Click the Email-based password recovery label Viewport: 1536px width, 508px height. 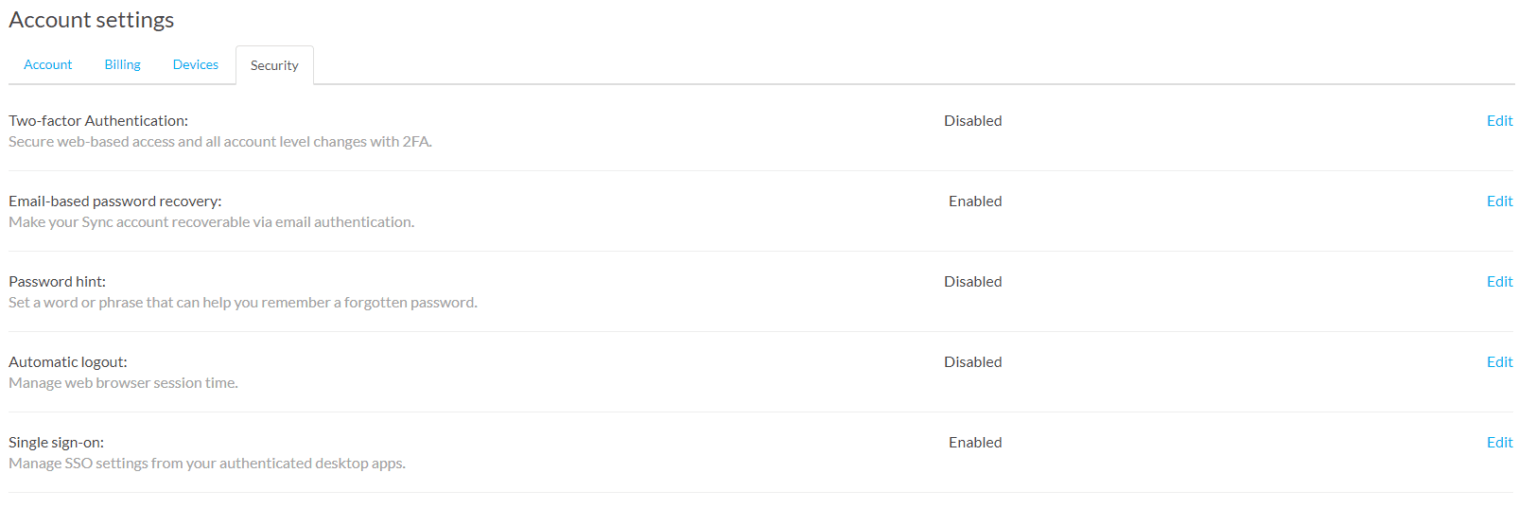click(x=115, y=201)
